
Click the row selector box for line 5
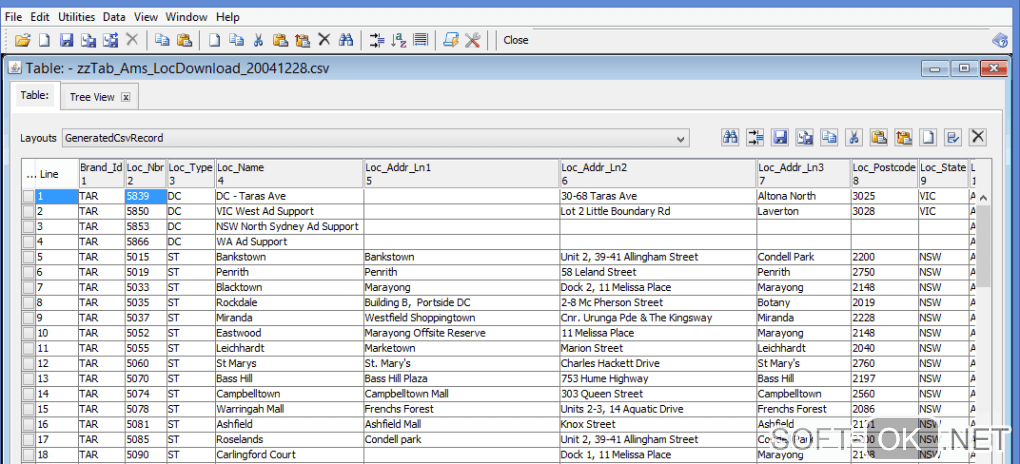click(29, 257)
